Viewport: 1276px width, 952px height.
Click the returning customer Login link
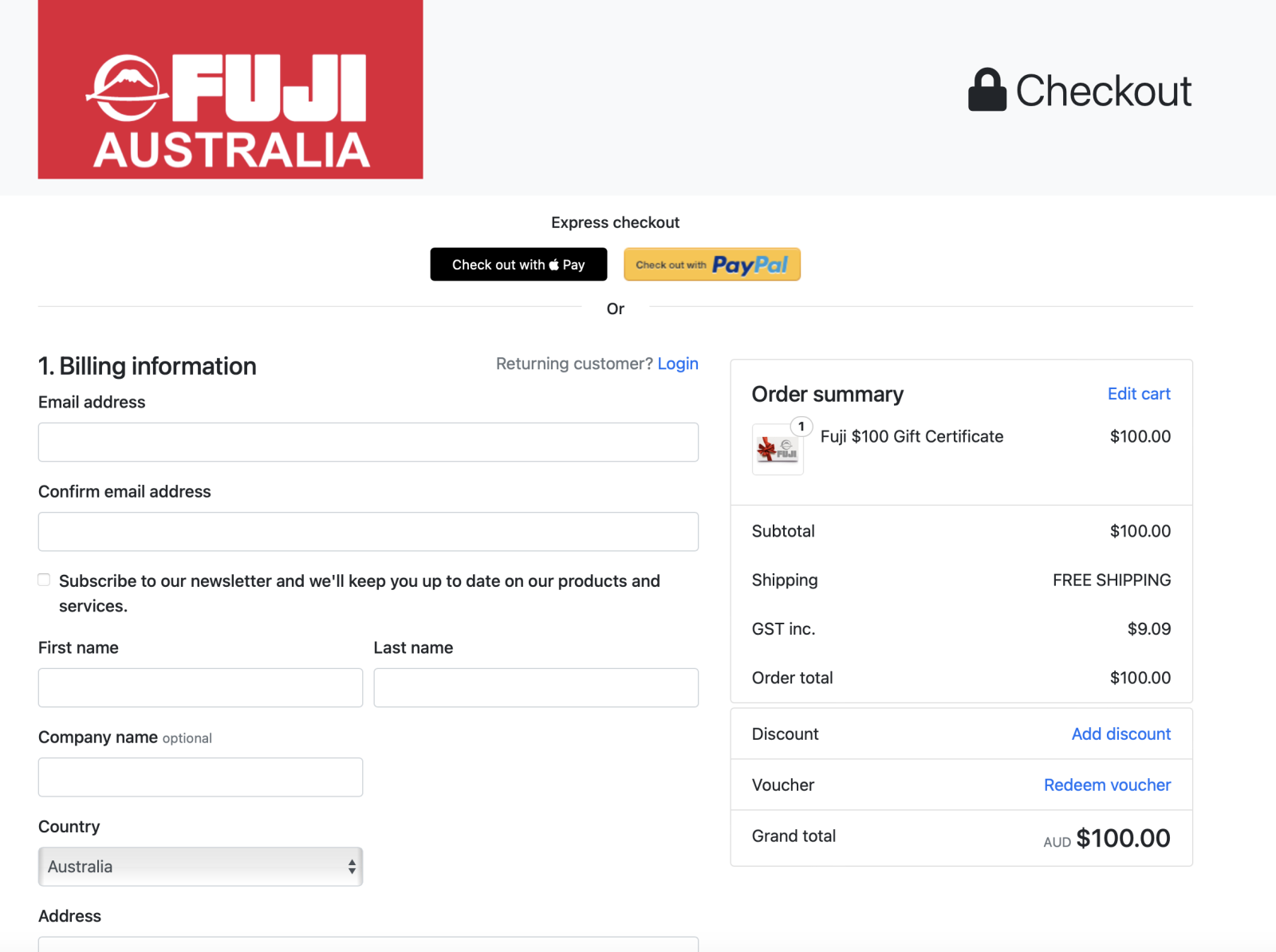[x=678, y=364]
